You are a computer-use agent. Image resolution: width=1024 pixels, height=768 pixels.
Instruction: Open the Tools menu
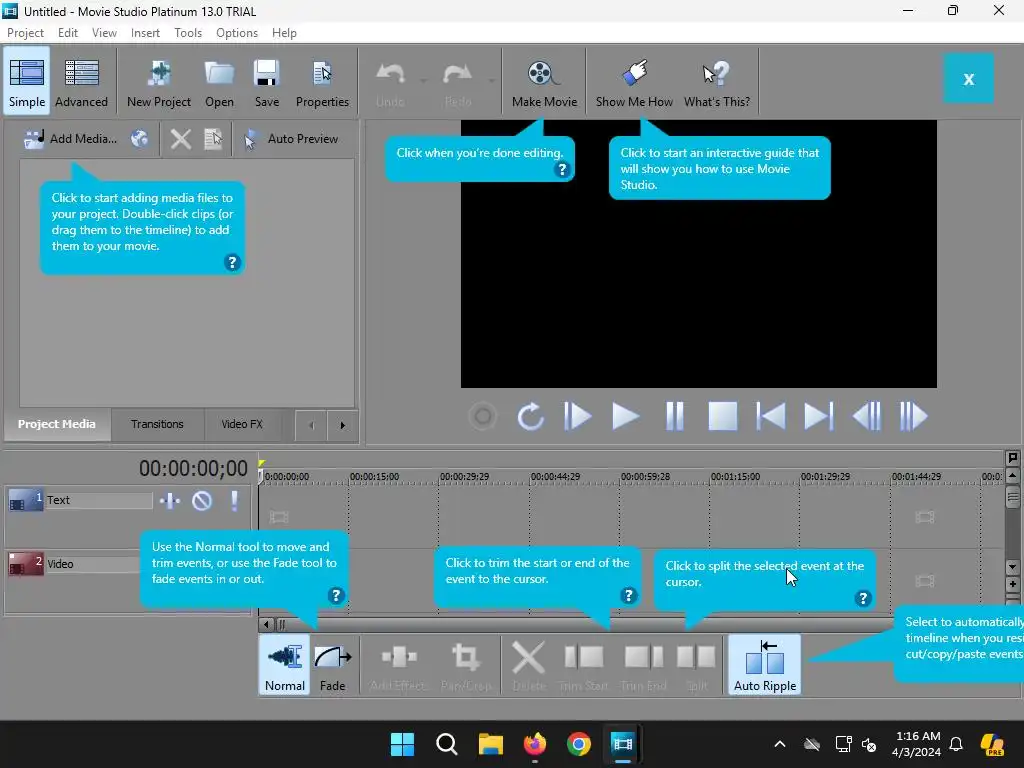(188, 33)
